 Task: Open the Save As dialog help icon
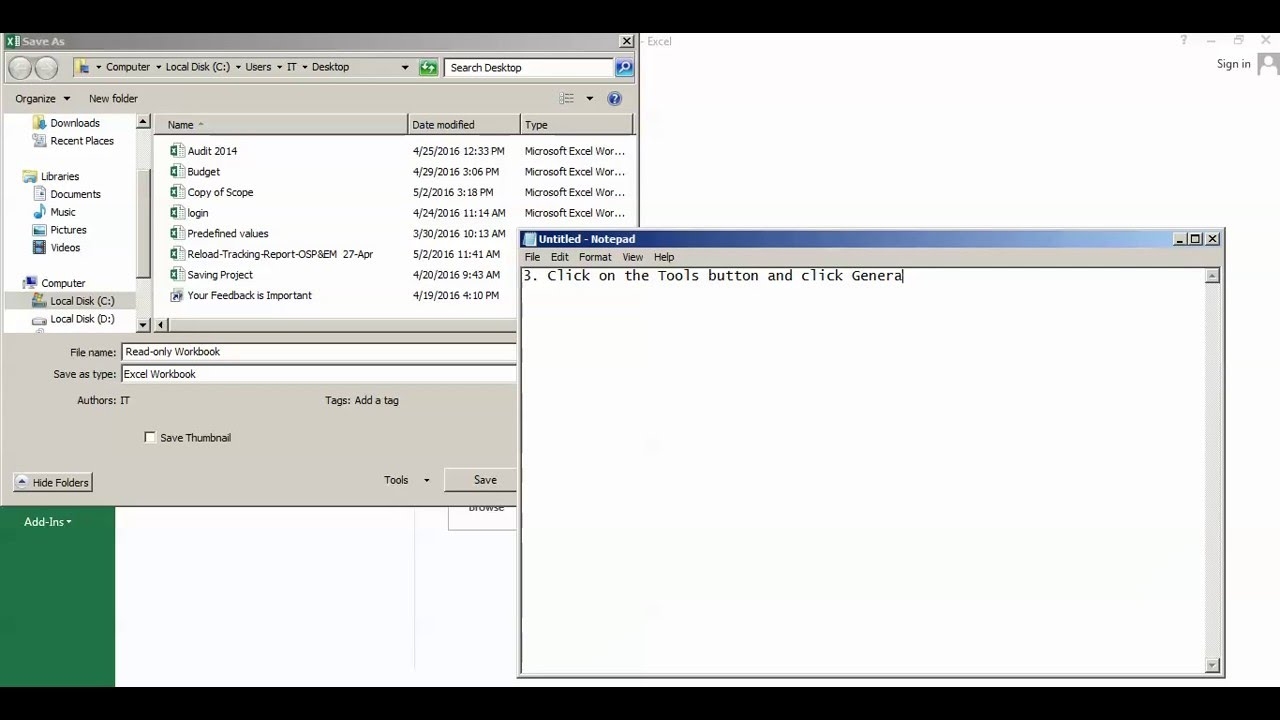pos(614,98)
